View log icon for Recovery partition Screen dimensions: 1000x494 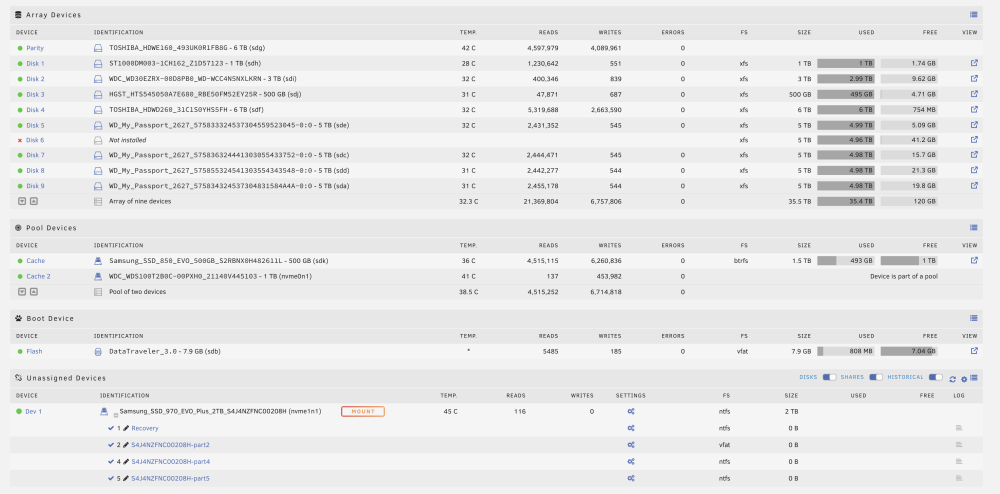coord(959,428)
